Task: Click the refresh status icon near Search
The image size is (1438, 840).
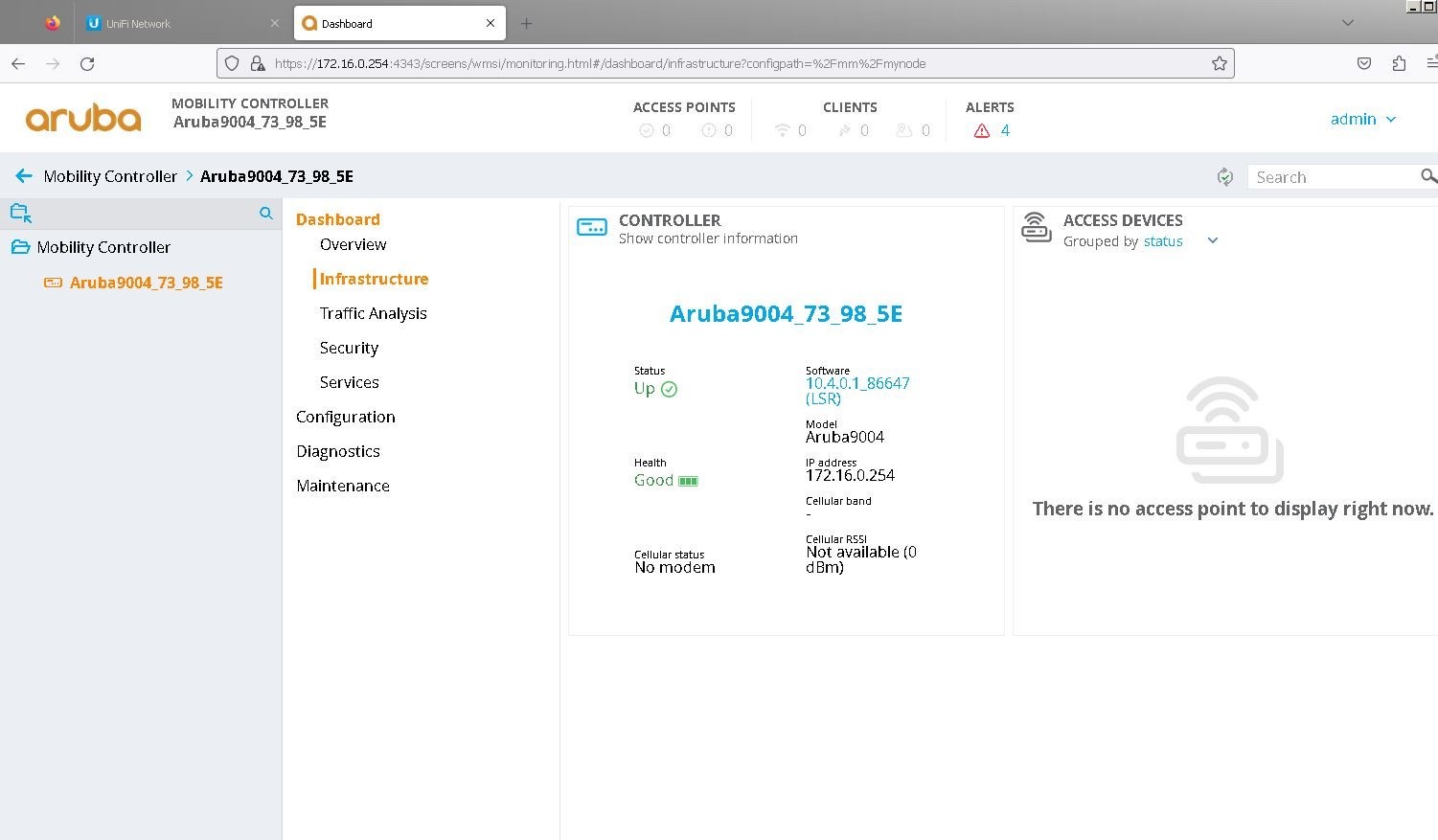Action: tap(1224, 176)
